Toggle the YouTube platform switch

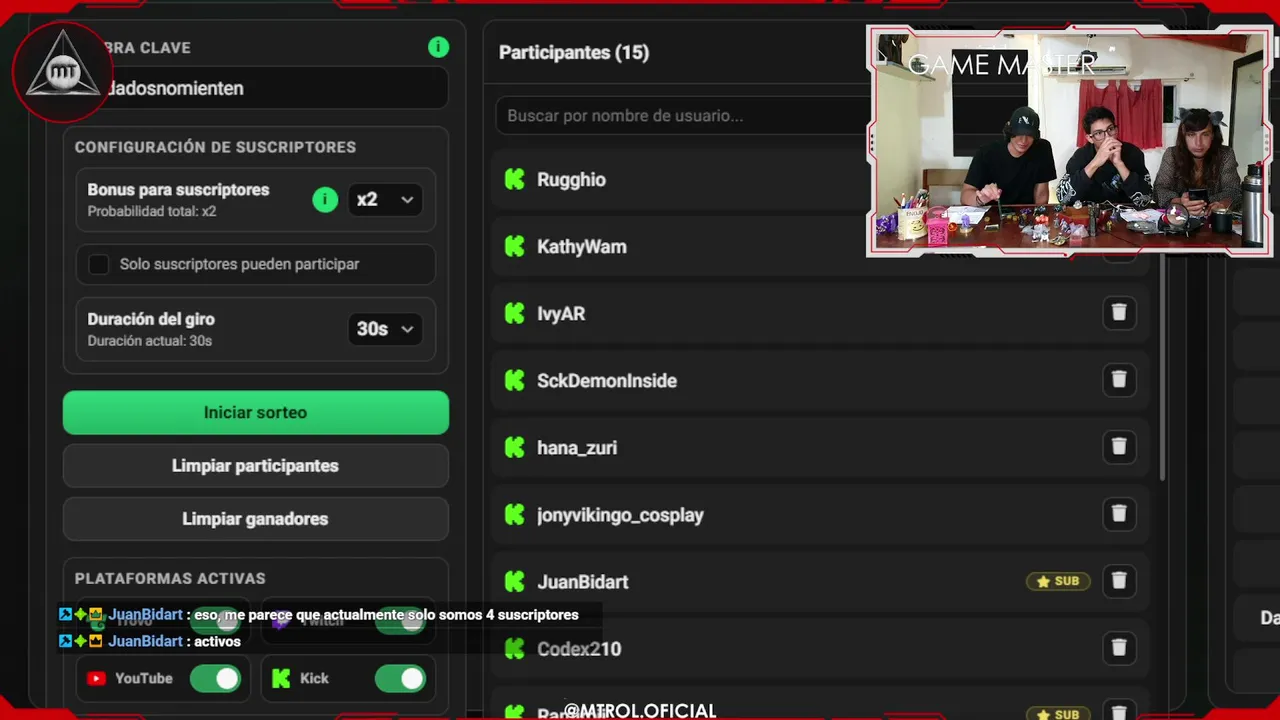tap(215, 678)
